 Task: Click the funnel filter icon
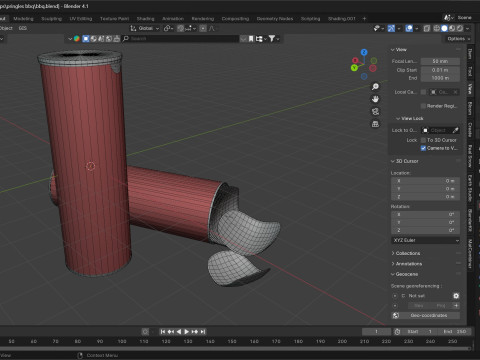[x=272, y=39]
